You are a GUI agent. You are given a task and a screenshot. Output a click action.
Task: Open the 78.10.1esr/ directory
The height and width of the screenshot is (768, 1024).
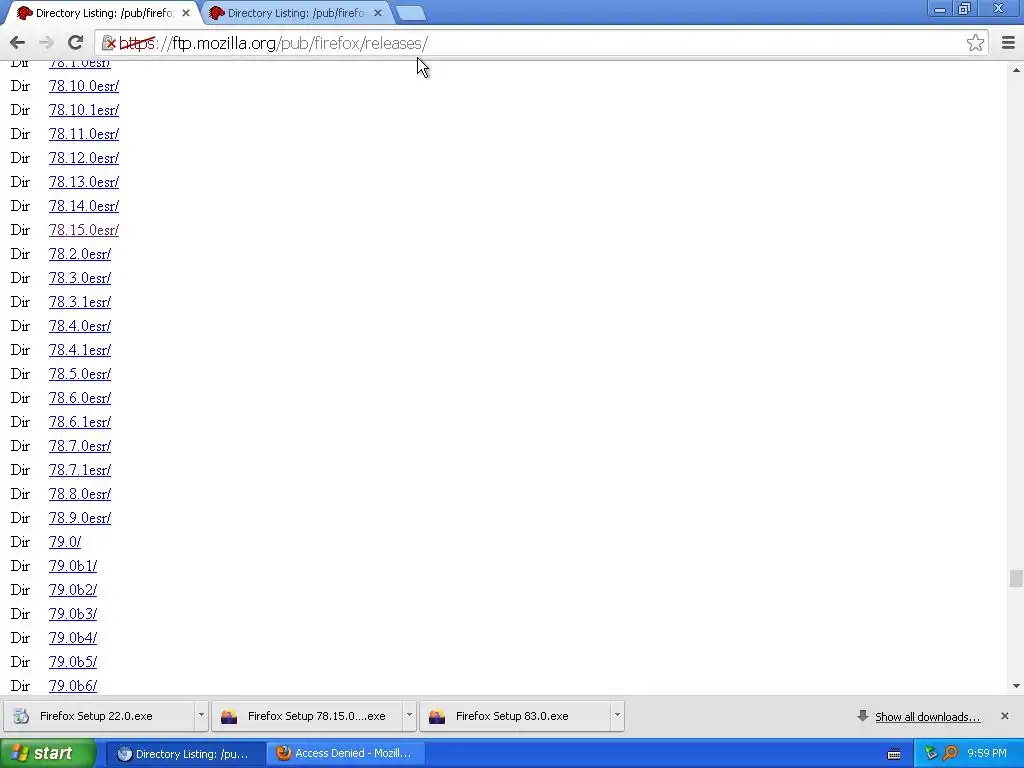pos(84,110)
